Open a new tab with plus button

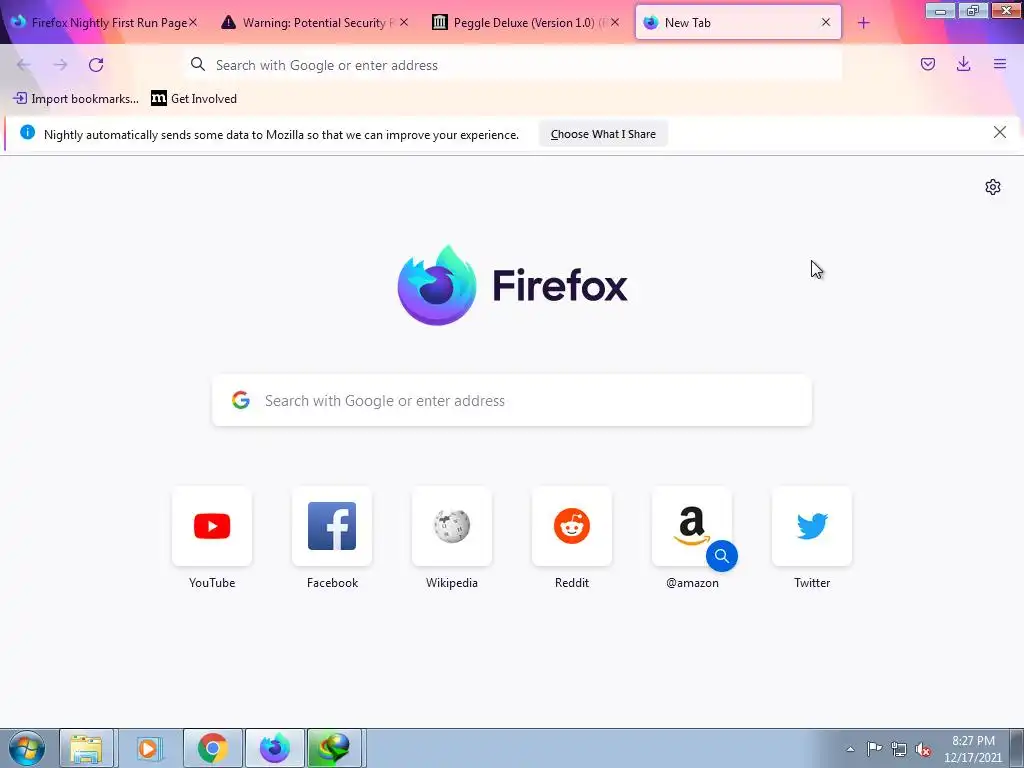point(863,23)
